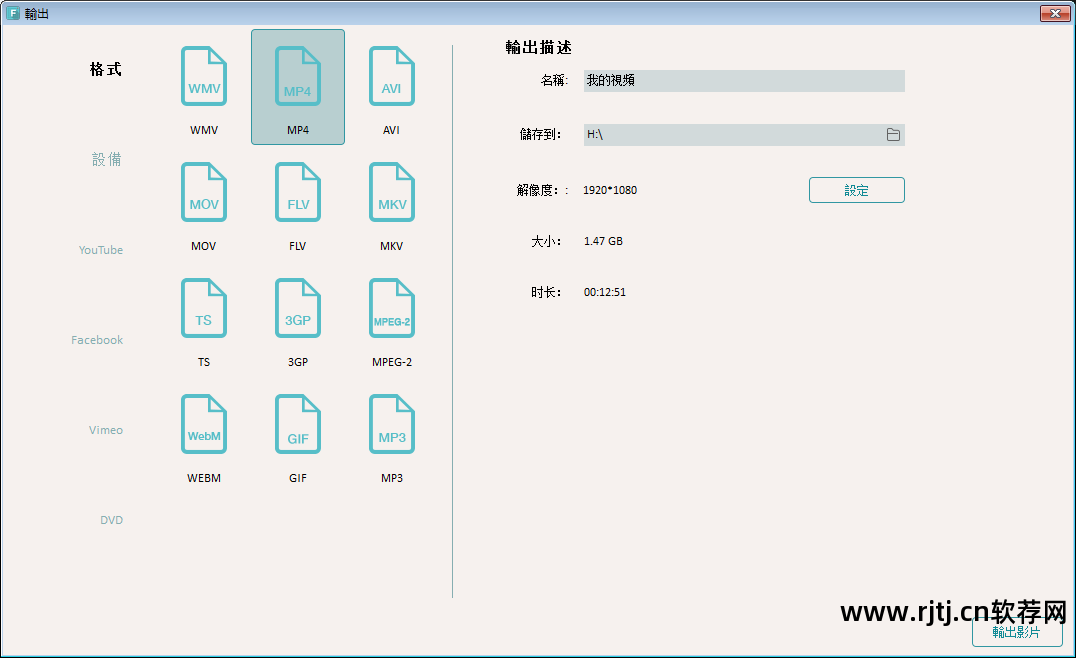Choose the FLV format icon
The width and height of the screenshot is (1076, 658).
tap(297, 194)
